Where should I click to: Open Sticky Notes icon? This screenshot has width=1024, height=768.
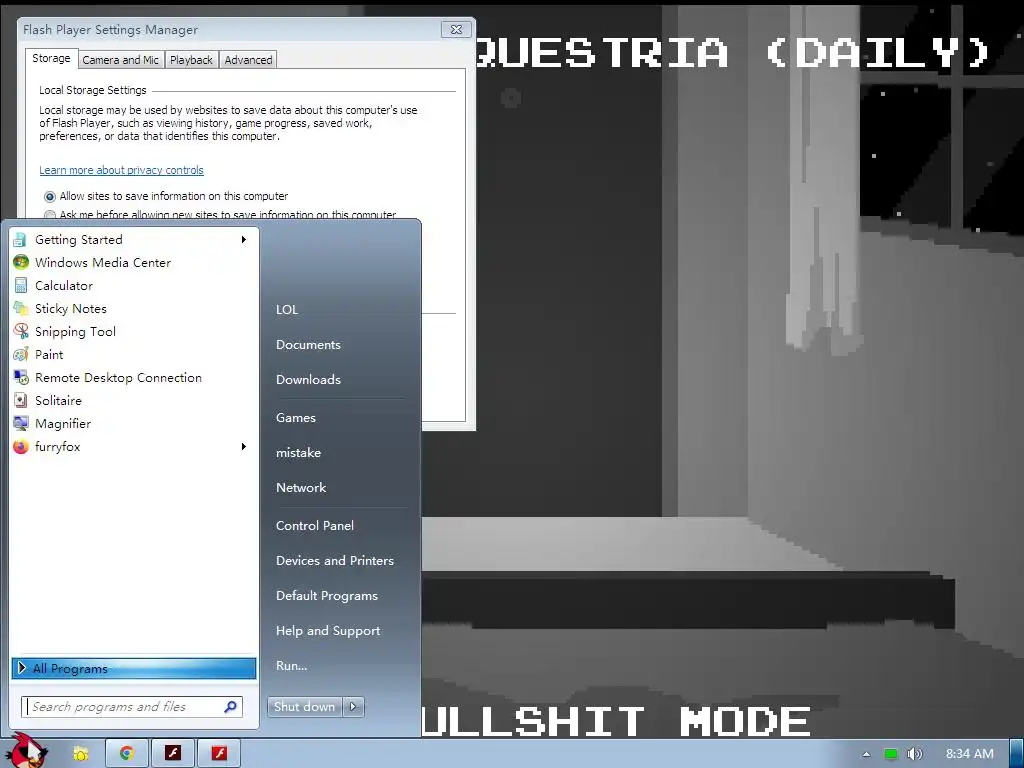click(x=20, y=308)
